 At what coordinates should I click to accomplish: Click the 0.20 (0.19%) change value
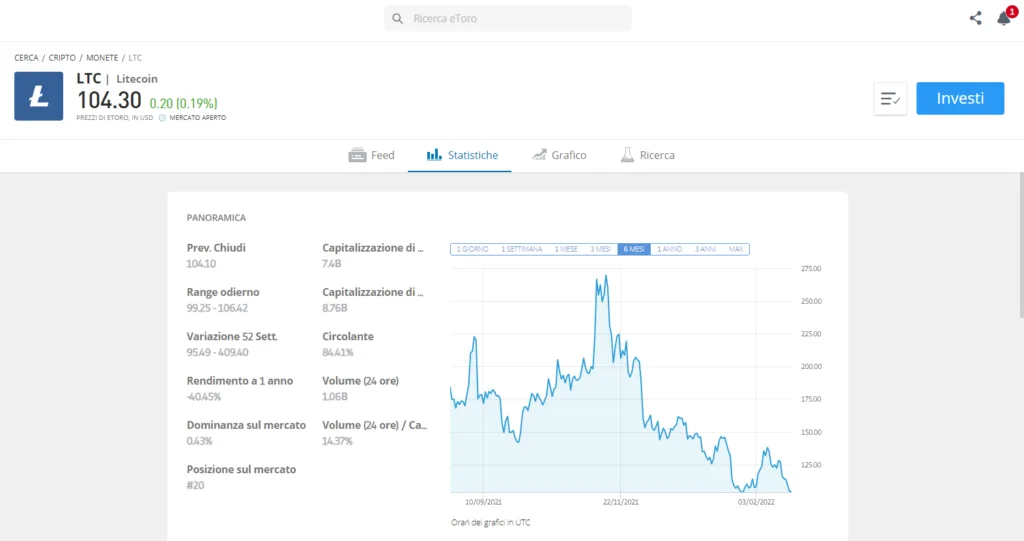[x=184, y=103]
